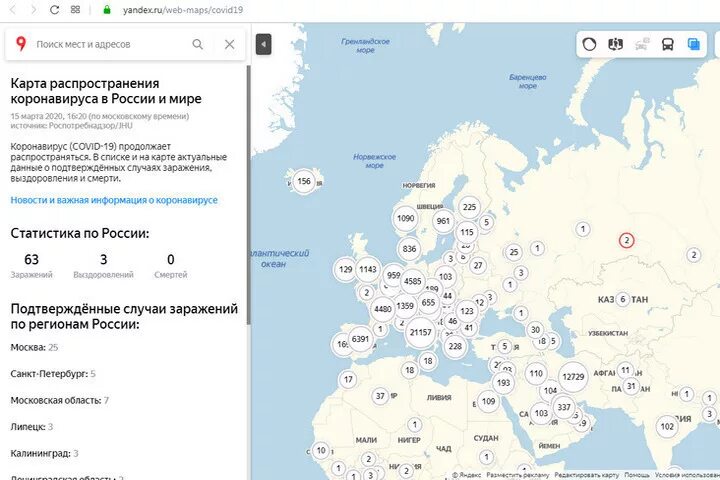Open the blue map layers icon
This screenshot has height=480, width=720.
coord(693,44)
